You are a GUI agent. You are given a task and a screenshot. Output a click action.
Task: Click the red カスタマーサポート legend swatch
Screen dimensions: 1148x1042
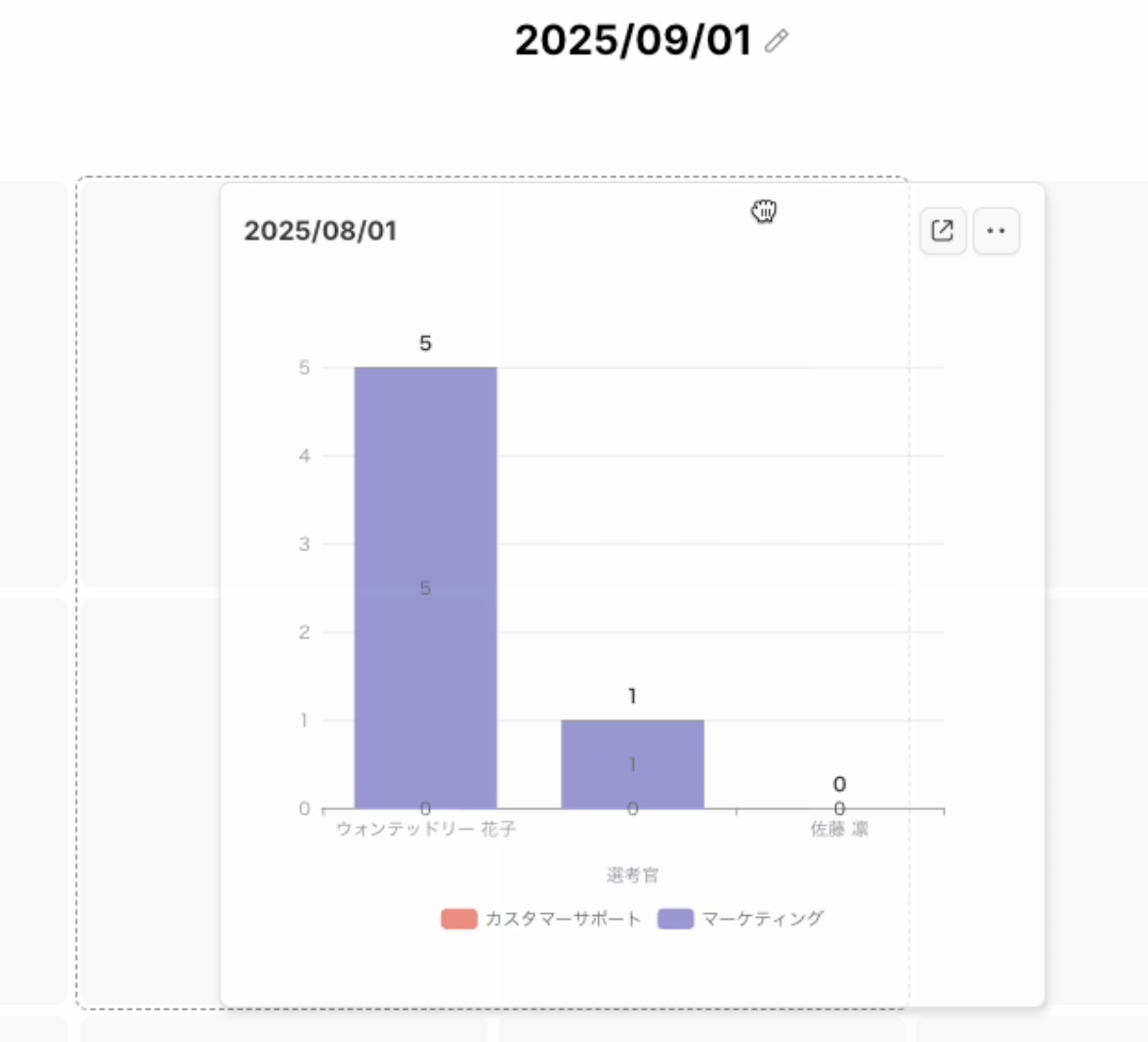click(459, 919)
